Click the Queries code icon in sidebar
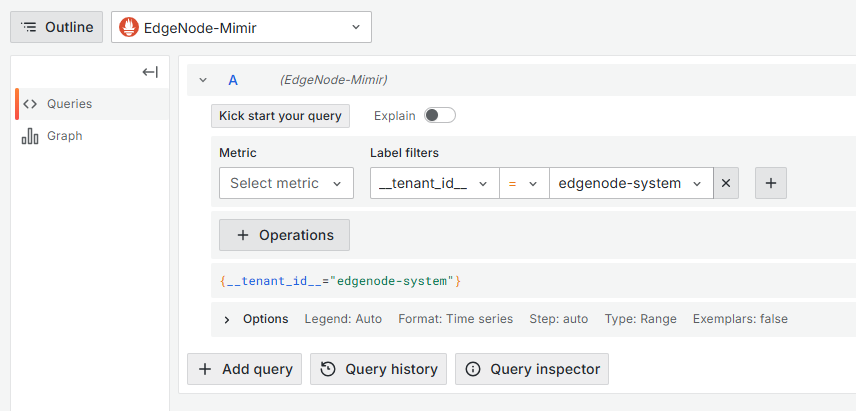 [30, 104]
